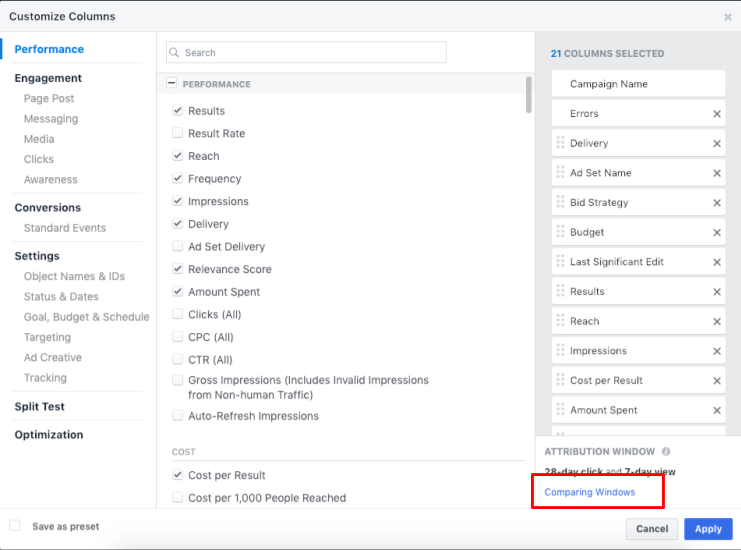This screenshot has height=550, width=741.
Task: Check the CTR (All) checkbox
Action: (178, 359)
